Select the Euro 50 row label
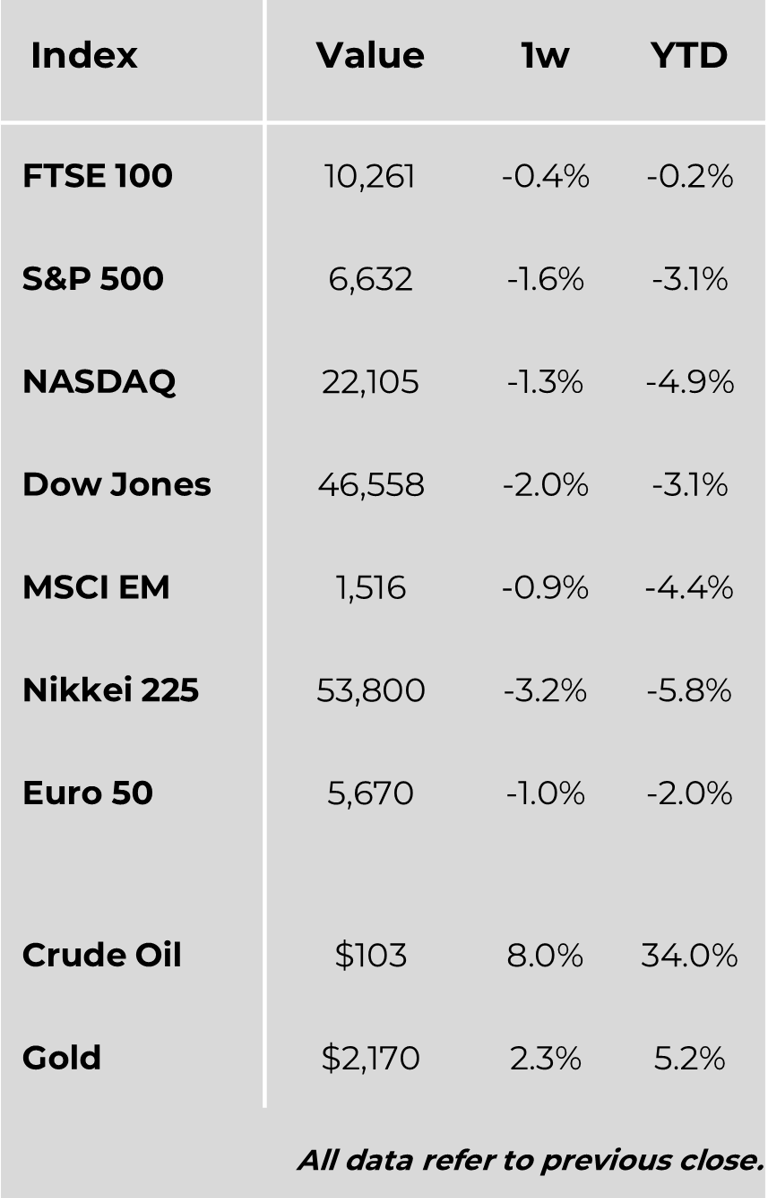Viewport: 768px width, 1198px height. point(87,794)
